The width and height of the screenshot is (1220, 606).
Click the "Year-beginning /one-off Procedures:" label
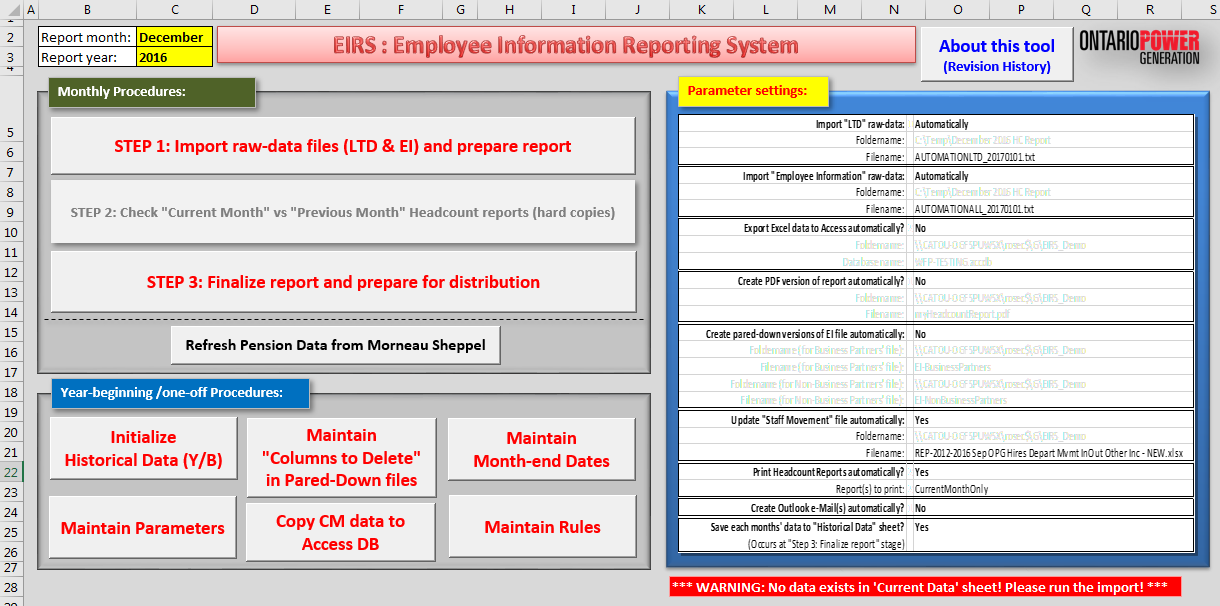(179, 393)
